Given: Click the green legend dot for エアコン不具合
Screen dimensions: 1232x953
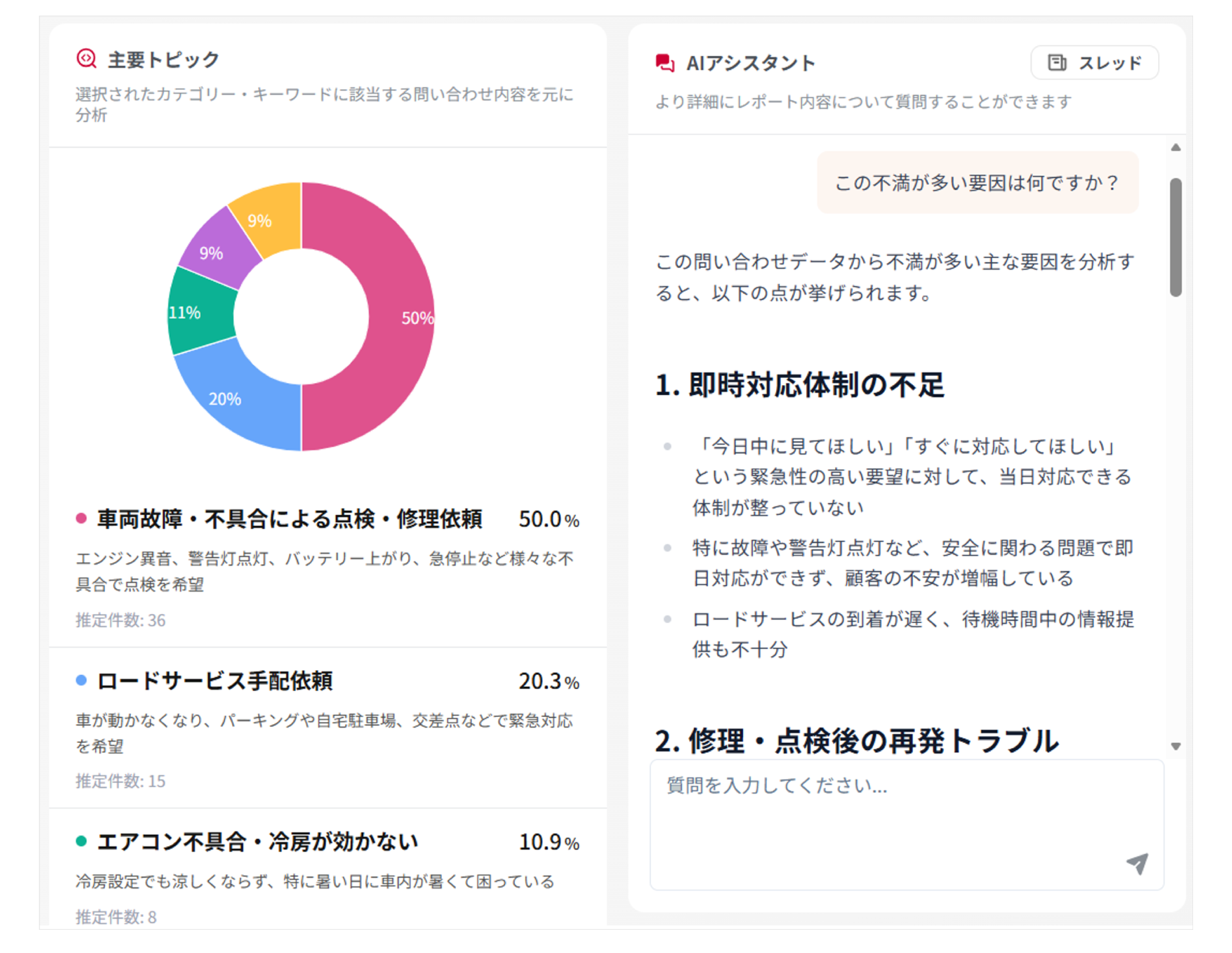Looking at the screenshot, I should pos(81,841).
